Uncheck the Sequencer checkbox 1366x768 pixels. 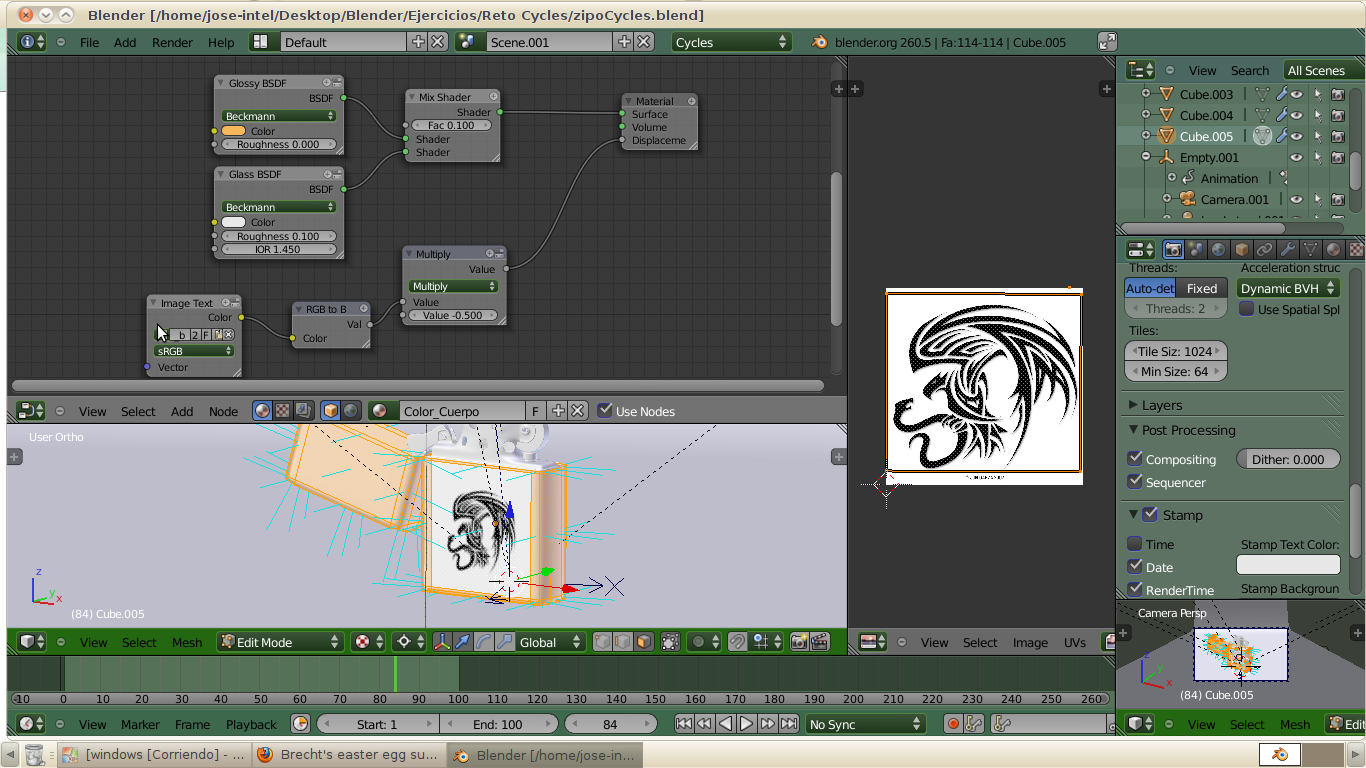pyautogui.click(x=1135, y=482)
